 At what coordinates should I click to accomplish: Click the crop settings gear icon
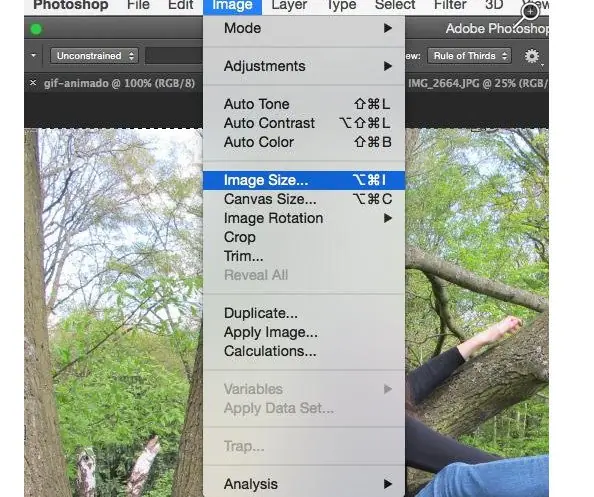tap(531, 56)
